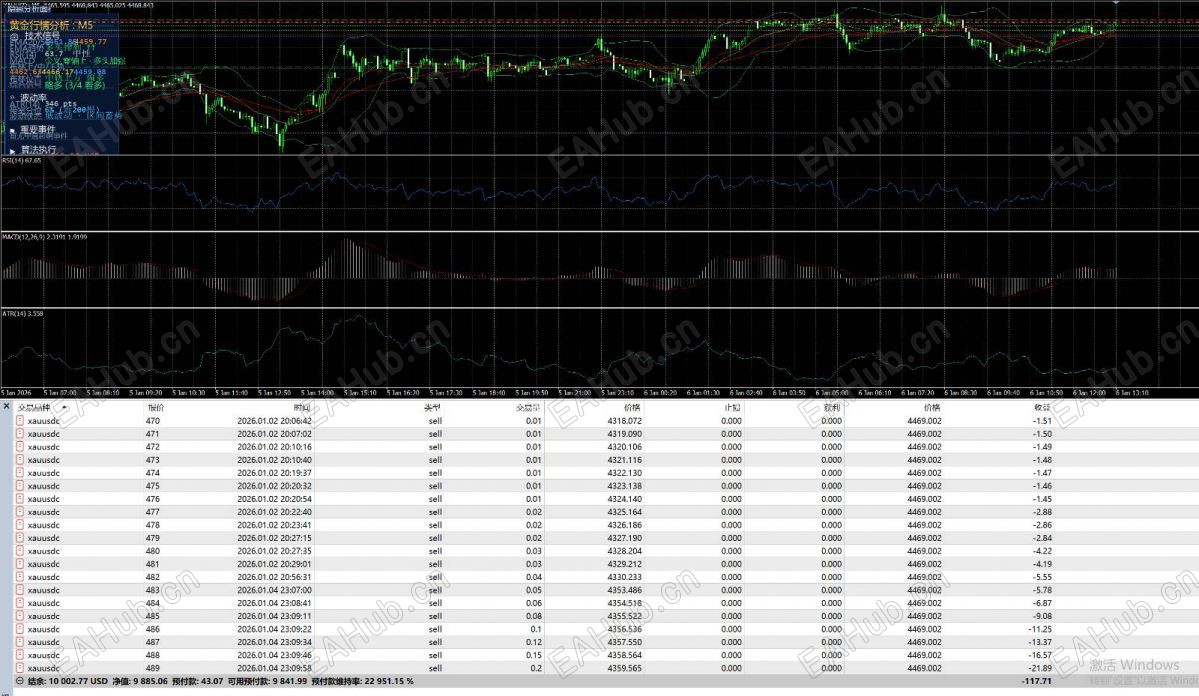Screen dimensions: 1199x696
Task: Select open price 4330.233 cell
Action: [x=625, y=577]
